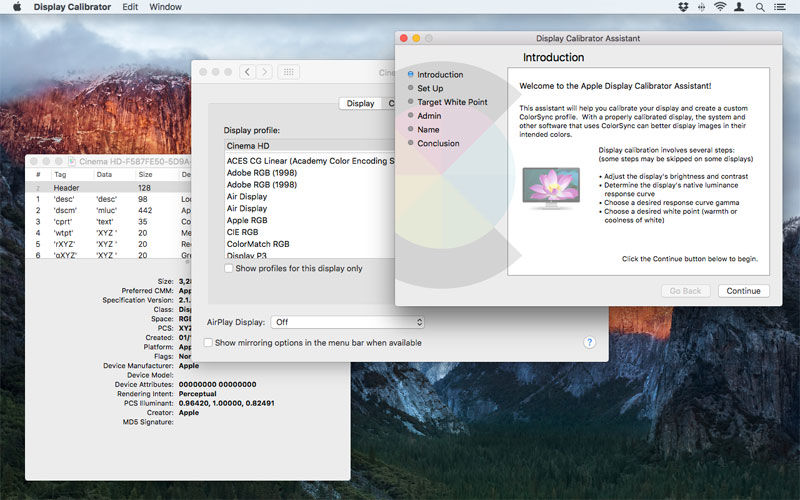Select Cinema HD display profile
This screenshot has height=500, width=800.
(310, 146)
